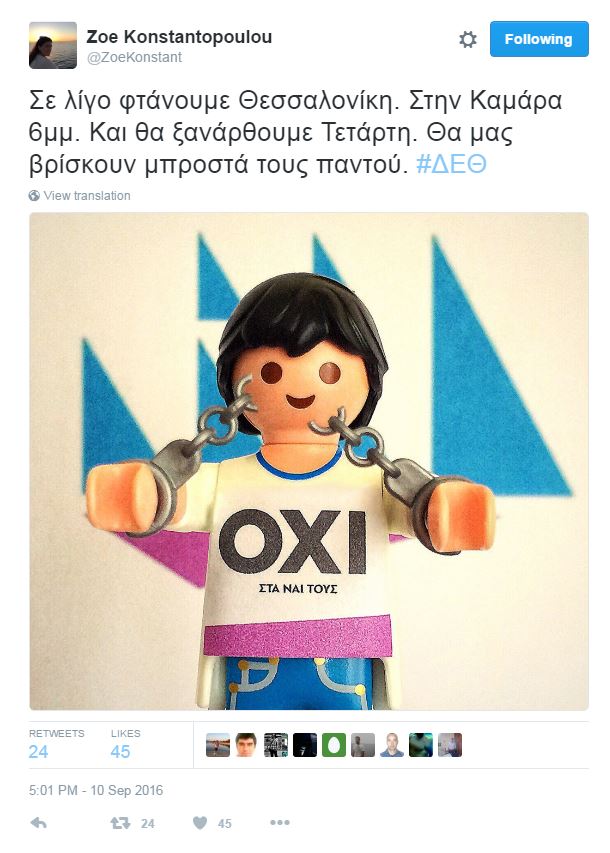Viewport: 610px width, 853px height.
Task: Open the tweet timestamp 5:01 PM - 10 Sep 2016
Action: [x=96, y=790]
